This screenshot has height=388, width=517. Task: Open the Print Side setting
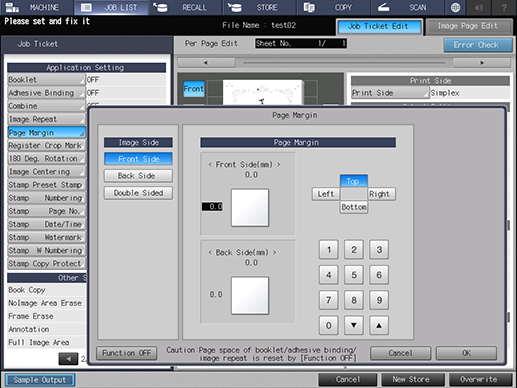(390, 93)
